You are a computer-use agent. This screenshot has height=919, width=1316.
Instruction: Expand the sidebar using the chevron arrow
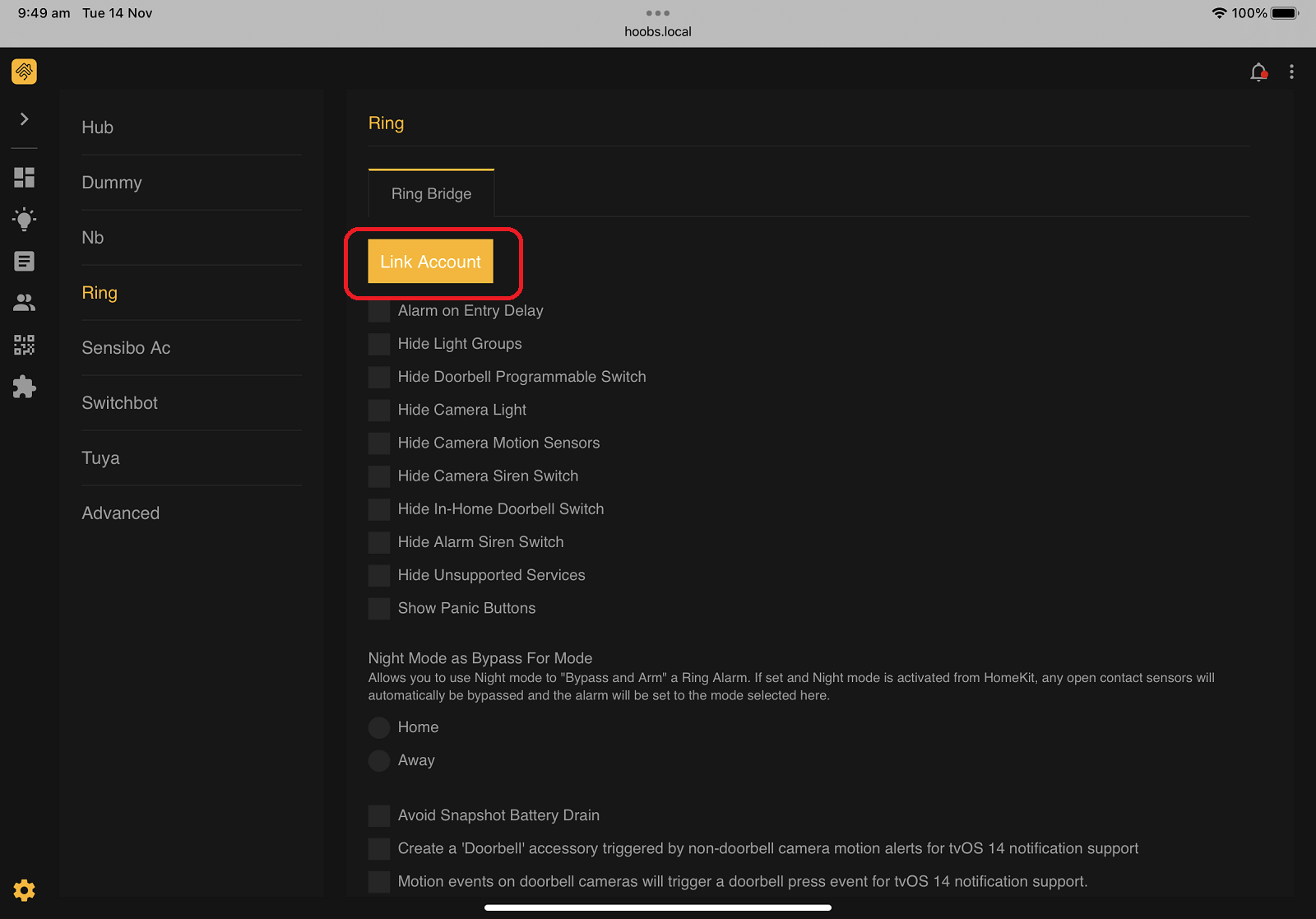click(24, 119)
